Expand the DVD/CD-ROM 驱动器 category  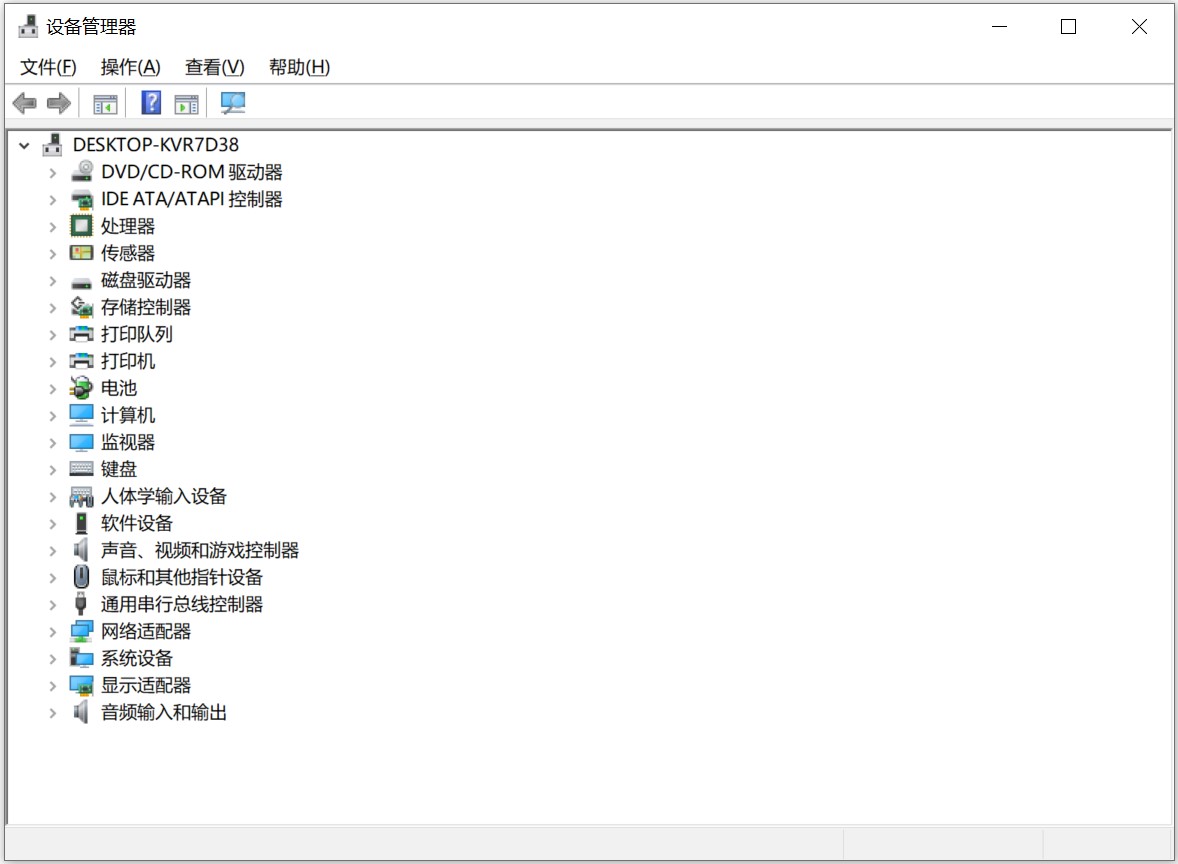click(53, 173)
